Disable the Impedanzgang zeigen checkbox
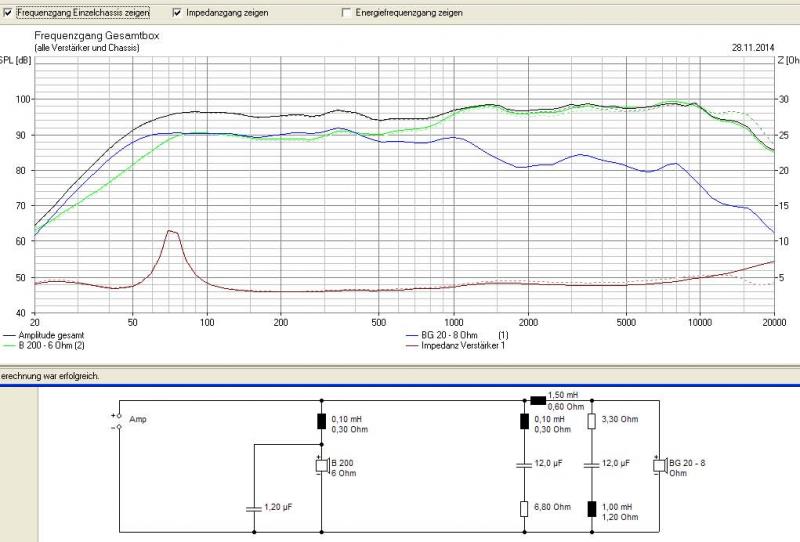 coord(178,13)
